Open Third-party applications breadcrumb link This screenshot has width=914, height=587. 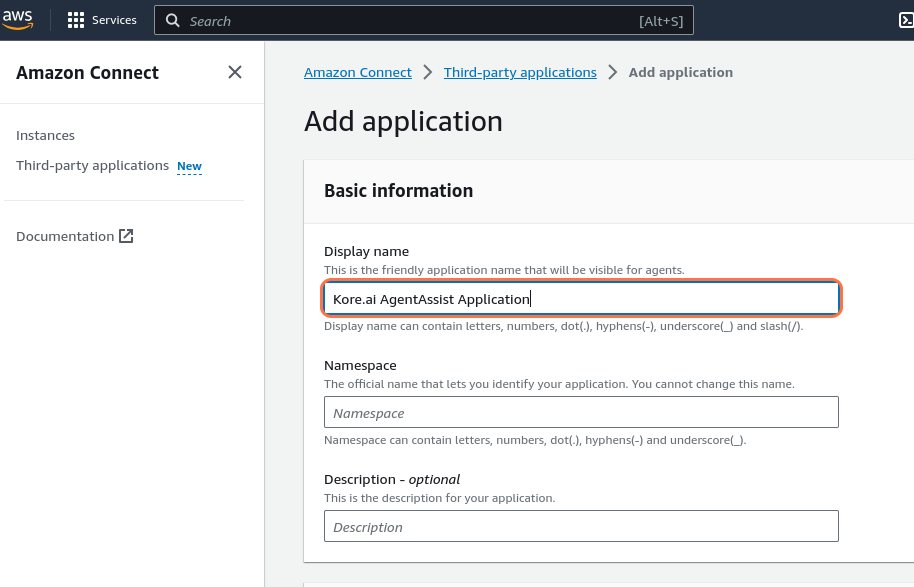(519, 72)
